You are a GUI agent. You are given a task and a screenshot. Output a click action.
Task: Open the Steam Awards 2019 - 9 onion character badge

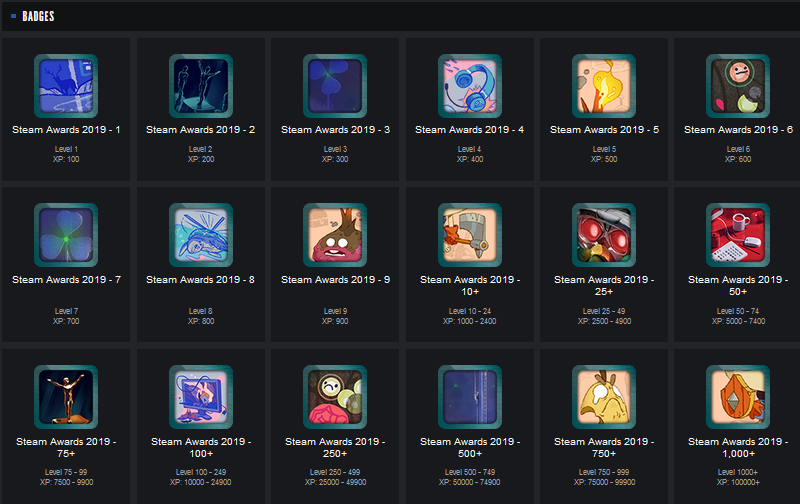335,235
